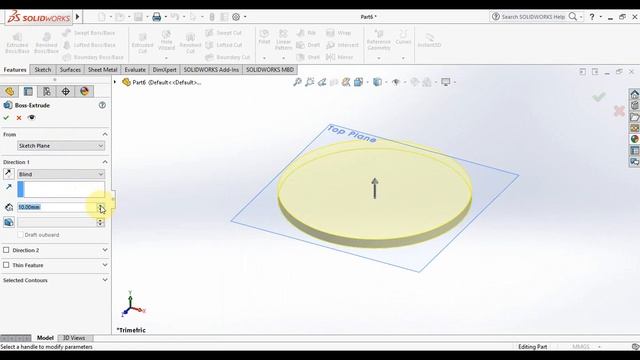Viewport: 640px width, 360px height.
Task: Check the Draft outward checkbox
Action: pos(20,235)
